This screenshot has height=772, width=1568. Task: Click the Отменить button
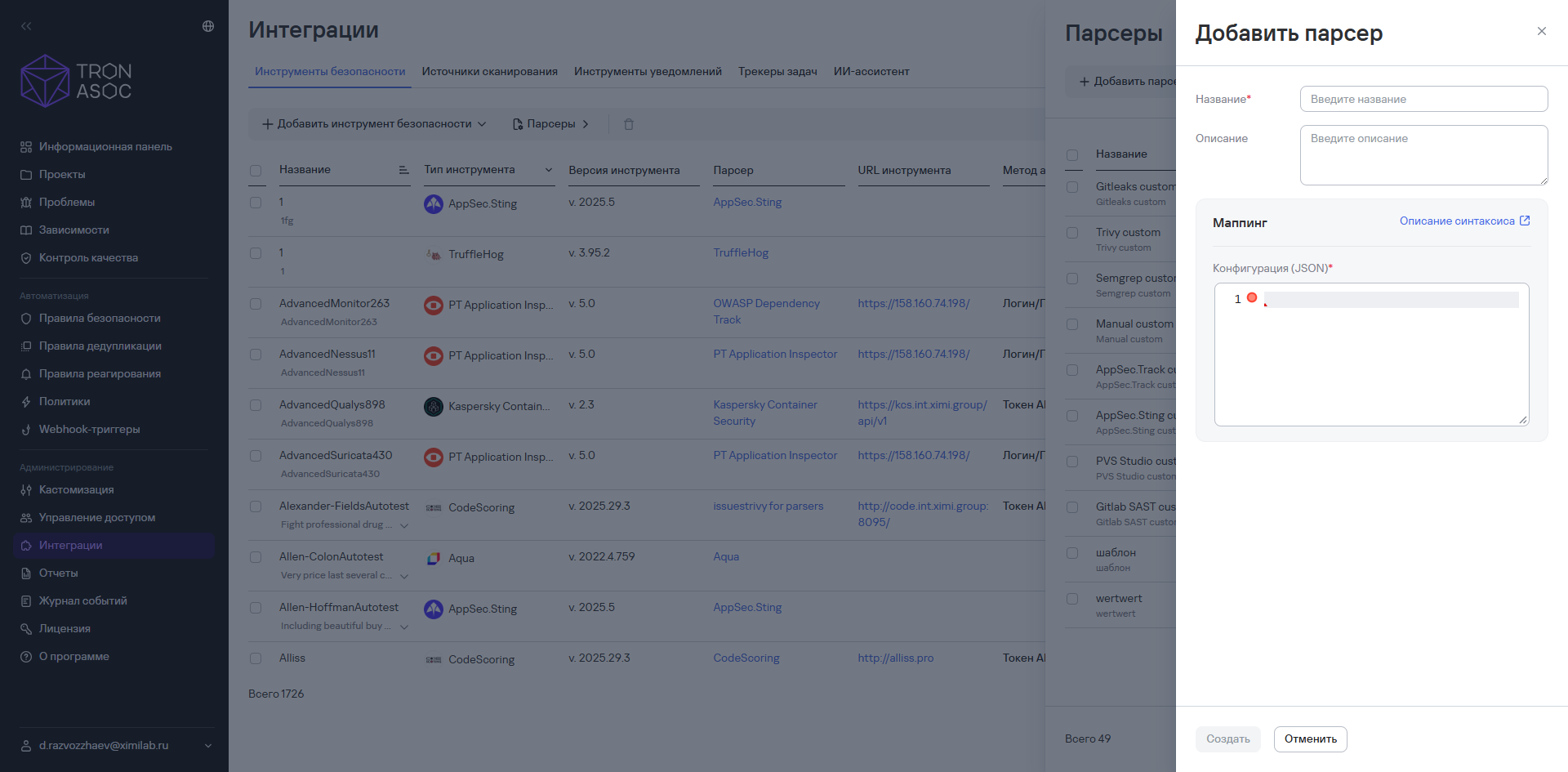[1311, 739]
